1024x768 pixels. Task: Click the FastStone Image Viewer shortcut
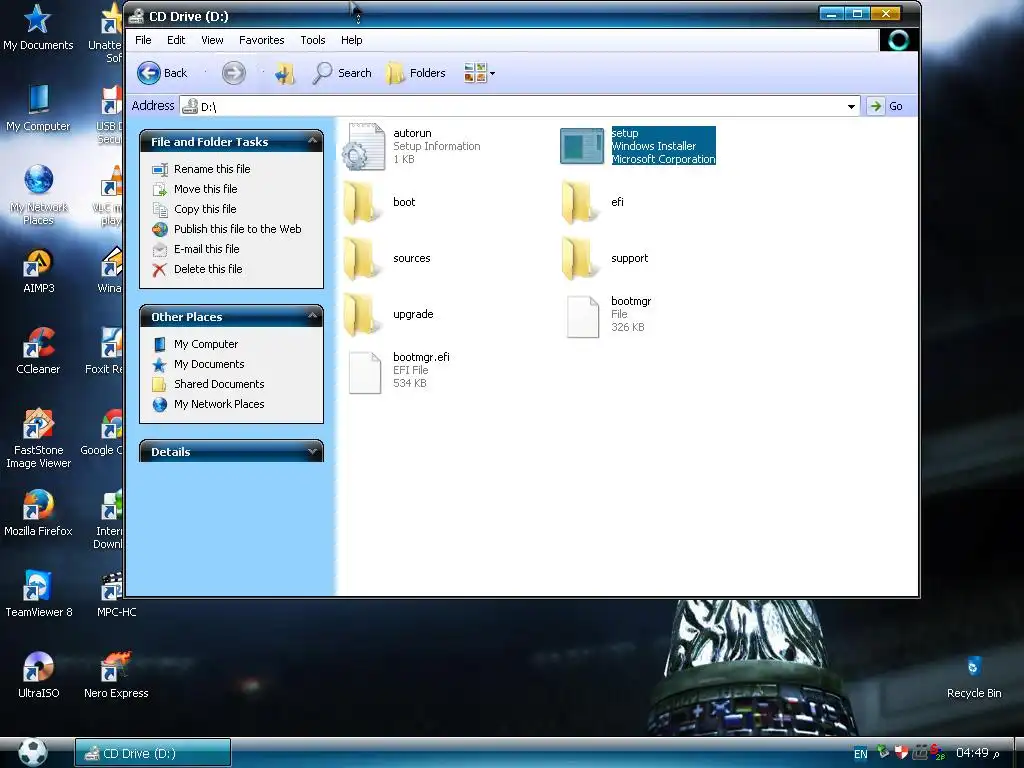tap(38, 438)
